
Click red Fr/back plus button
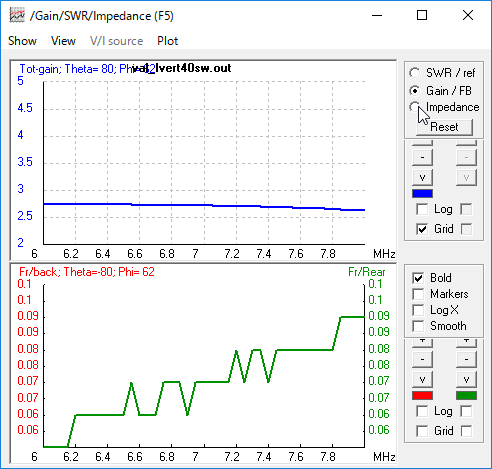[x=422, y=343]
